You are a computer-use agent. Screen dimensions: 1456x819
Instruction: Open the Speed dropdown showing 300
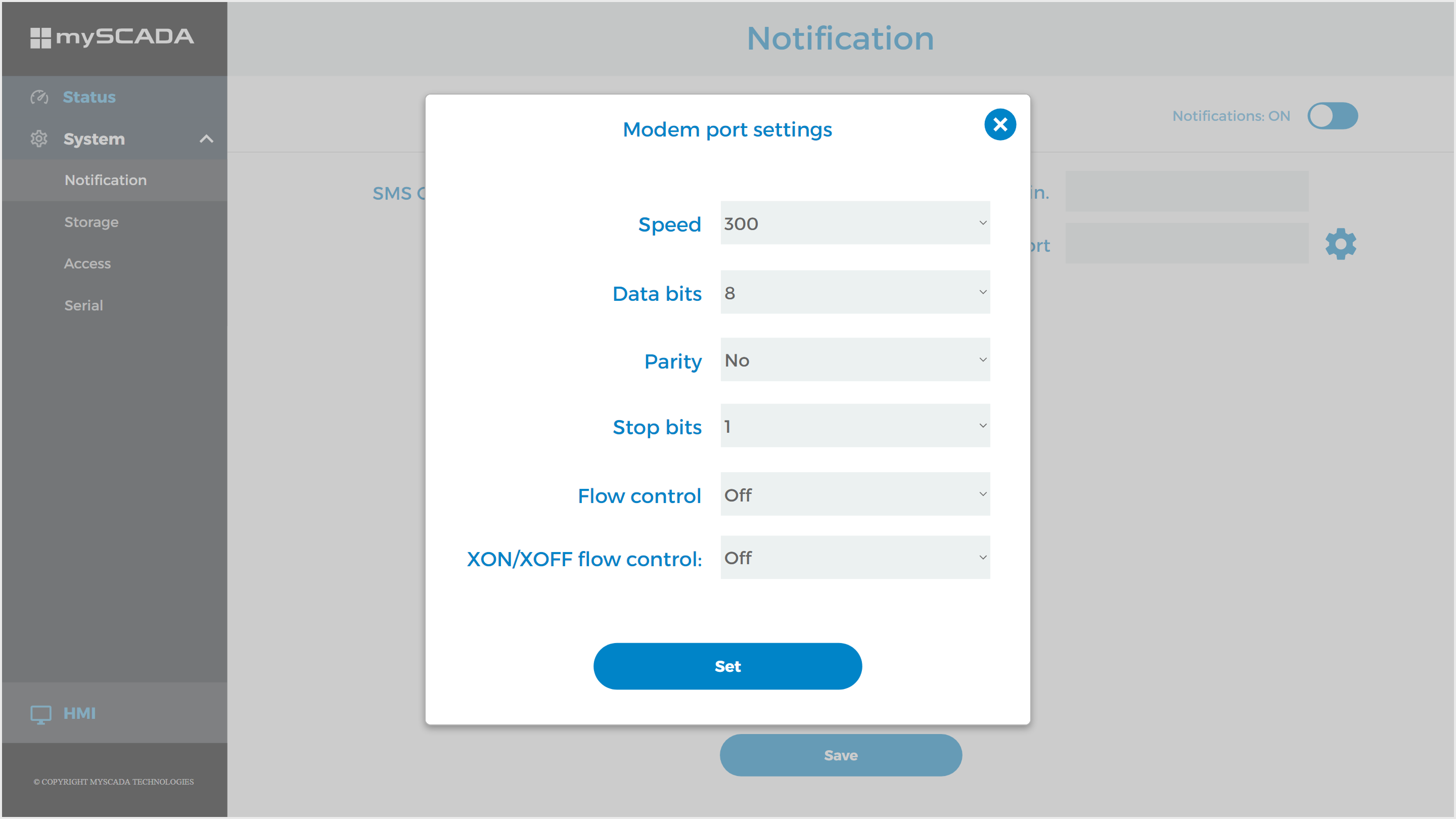(x=854, y=222)
